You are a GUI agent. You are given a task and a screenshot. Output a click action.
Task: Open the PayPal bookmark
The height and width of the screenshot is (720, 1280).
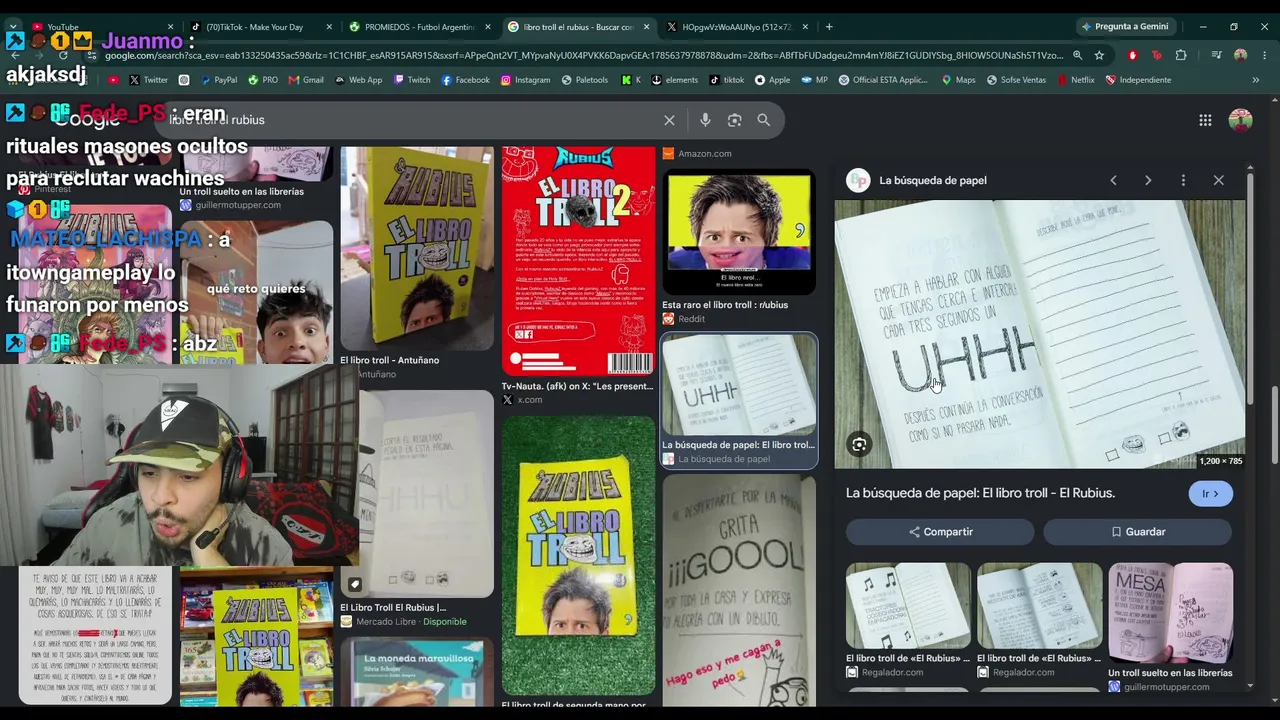pyautogui.click(x=217, y=80)
